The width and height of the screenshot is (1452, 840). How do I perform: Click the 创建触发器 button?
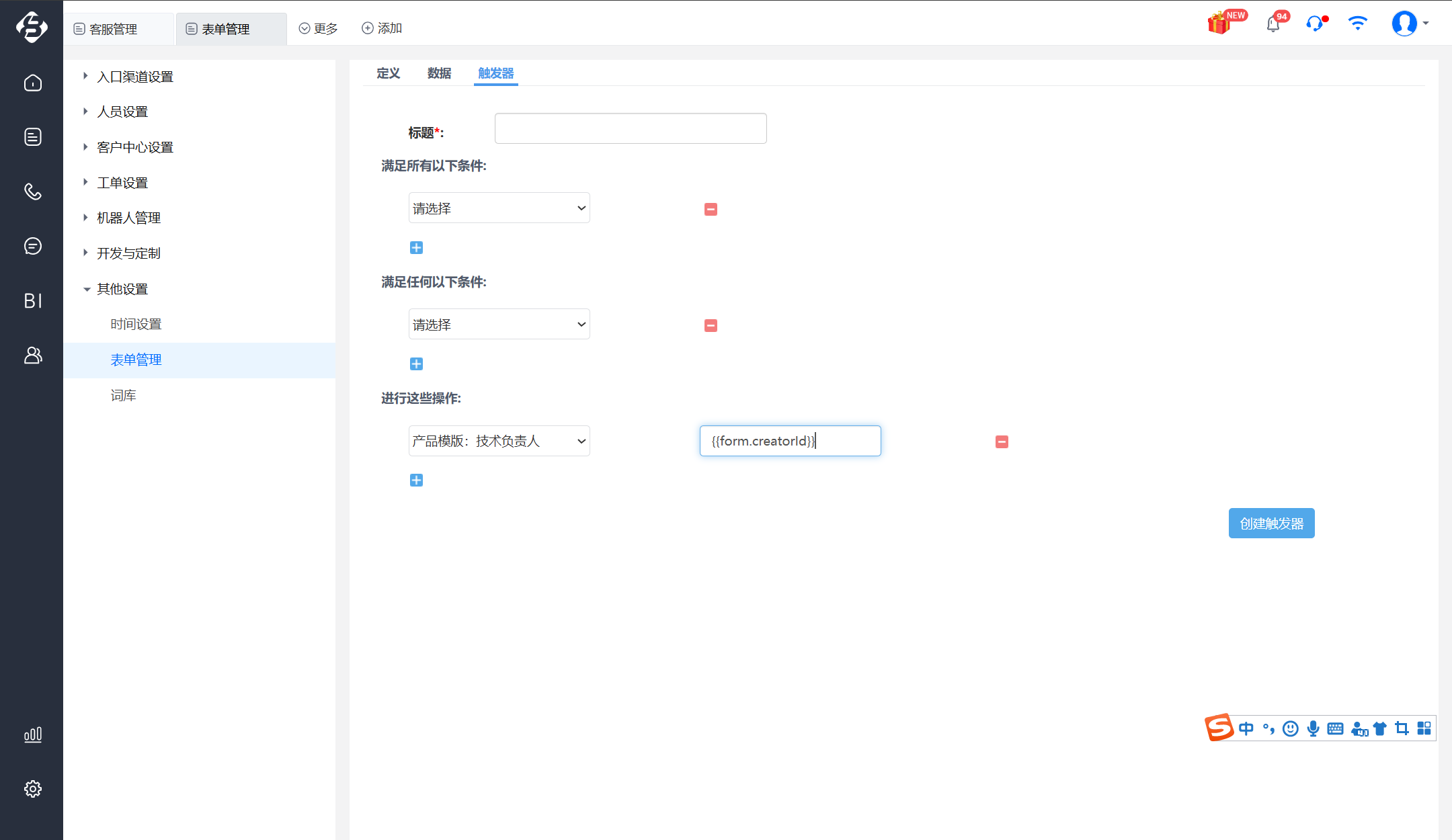(x=1271, y=523)
